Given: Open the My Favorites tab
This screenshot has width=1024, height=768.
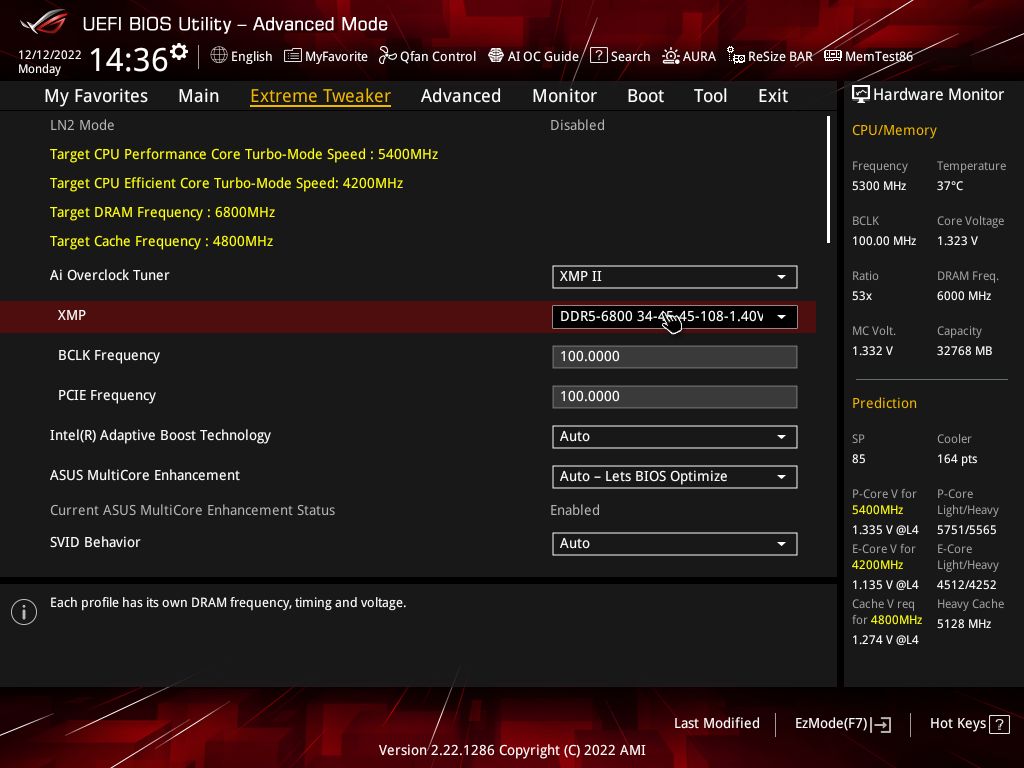Looking at the screenshot, I should click(96, 95).
